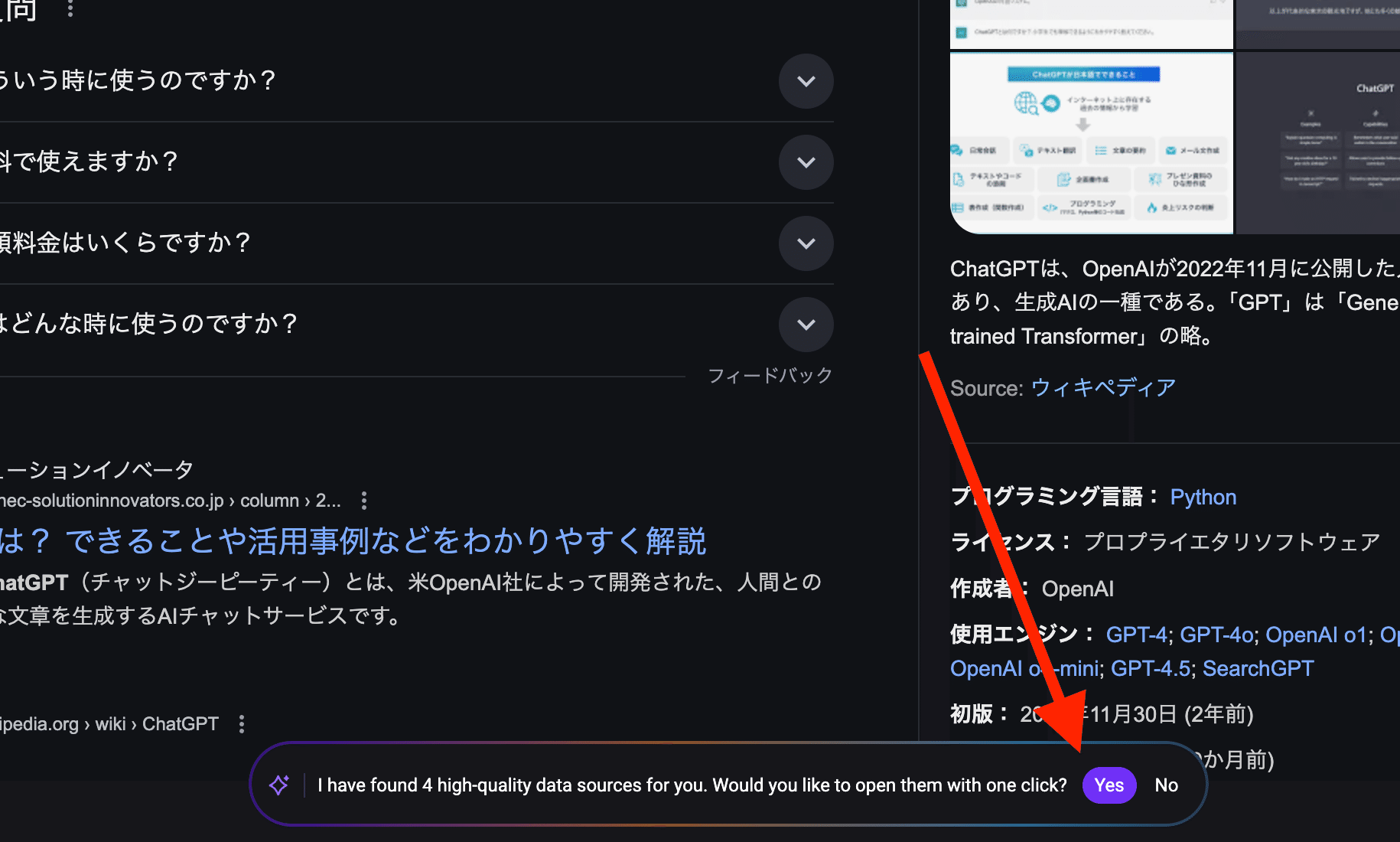The width and height of the screenshot is (1400, 842).
Task: Click the フィードバック link
Action: (x=770, y=376)
